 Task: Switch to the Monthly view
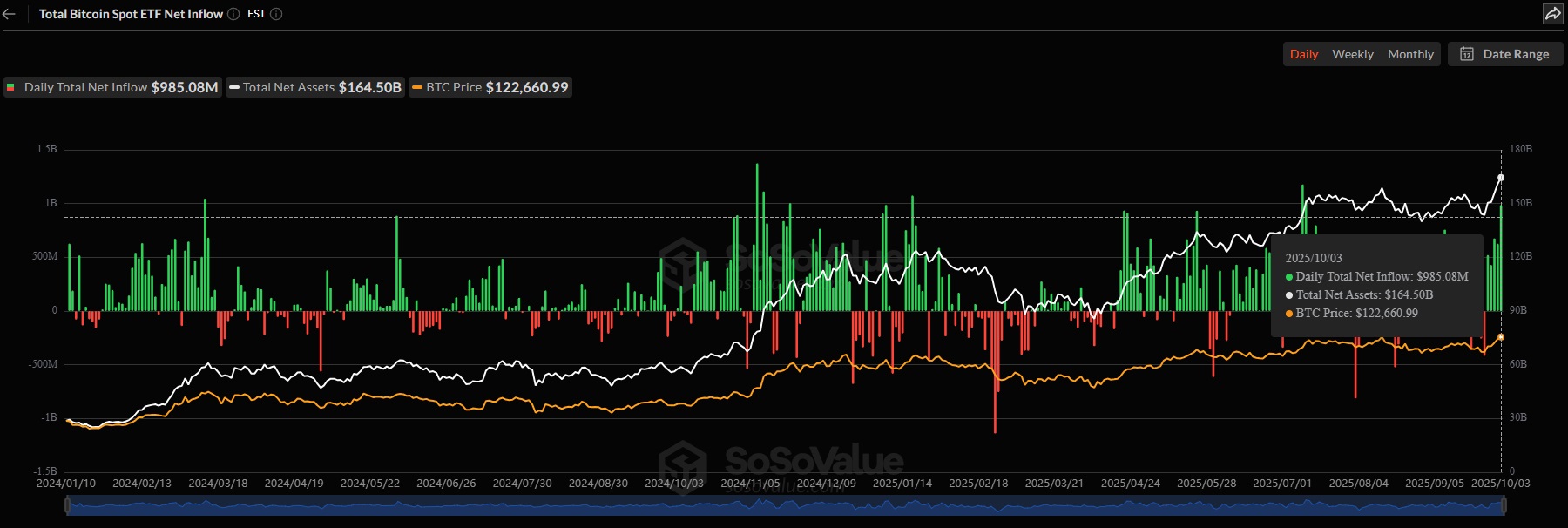pyautogui.click(x=1410, y=54)
